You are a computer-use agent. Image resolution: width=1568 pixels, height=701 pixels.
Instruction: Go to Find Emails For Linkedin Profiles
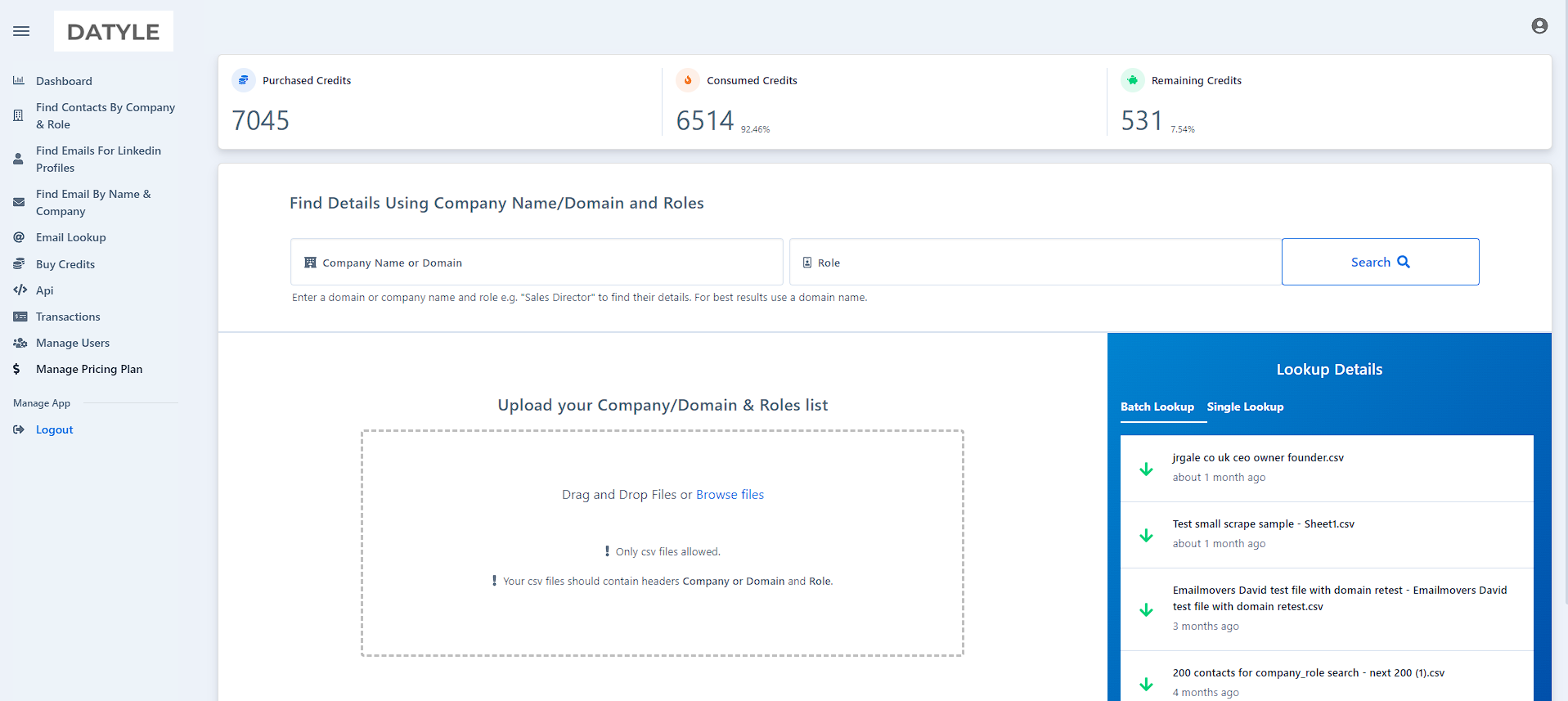[98, 159]
